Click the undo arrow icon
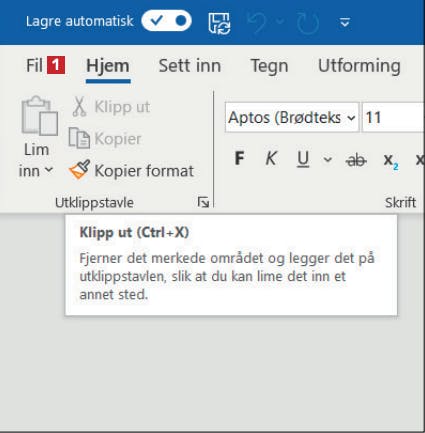This screenshot has width=425, height=433. click(257, 23)
